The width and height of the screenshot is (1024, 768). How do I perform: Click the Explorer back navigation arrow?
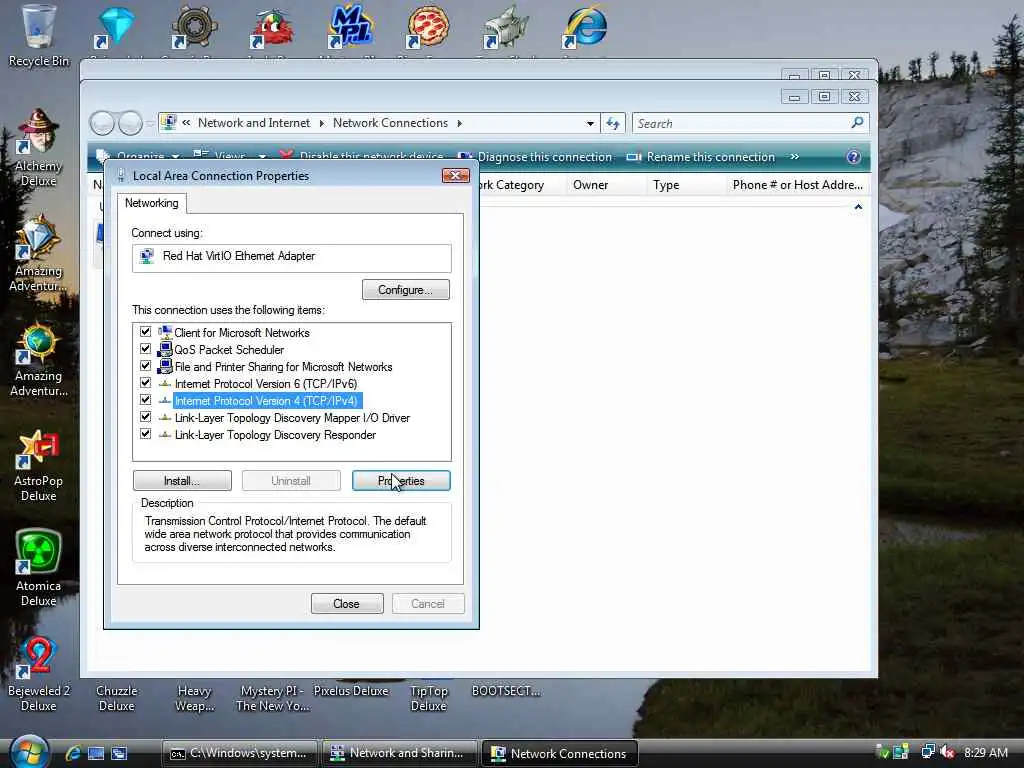(x=102, y=123)
